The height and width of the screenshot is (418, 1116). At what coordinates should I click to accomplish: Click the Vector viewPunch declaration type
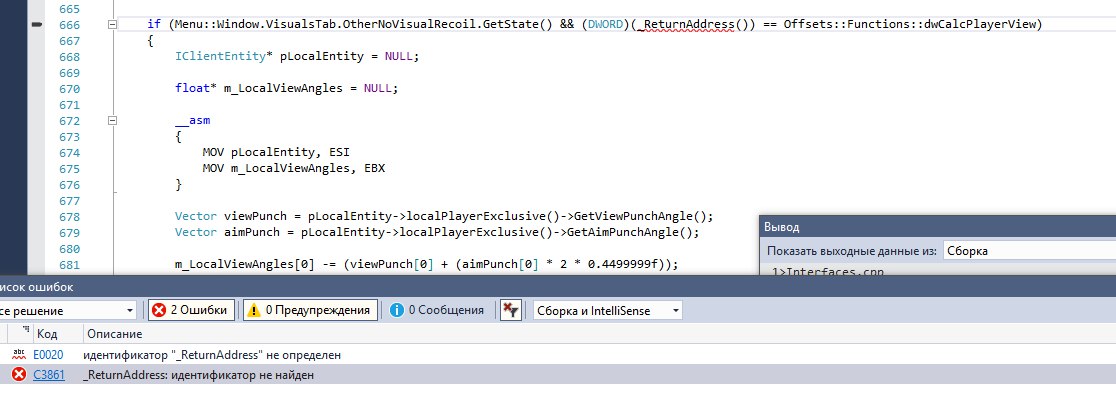(x=196, y=216)
